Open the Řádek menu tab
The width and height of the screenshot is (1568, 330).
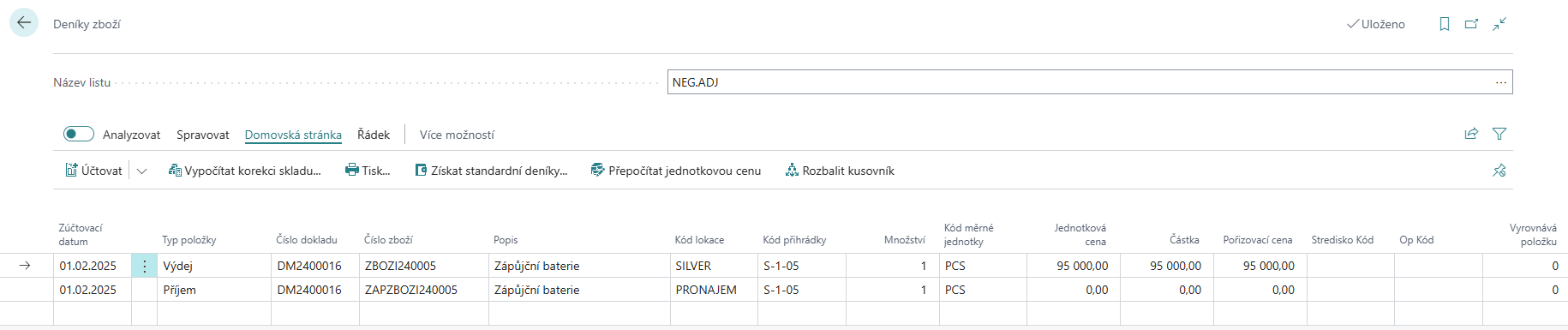click(x=374, y=135)
